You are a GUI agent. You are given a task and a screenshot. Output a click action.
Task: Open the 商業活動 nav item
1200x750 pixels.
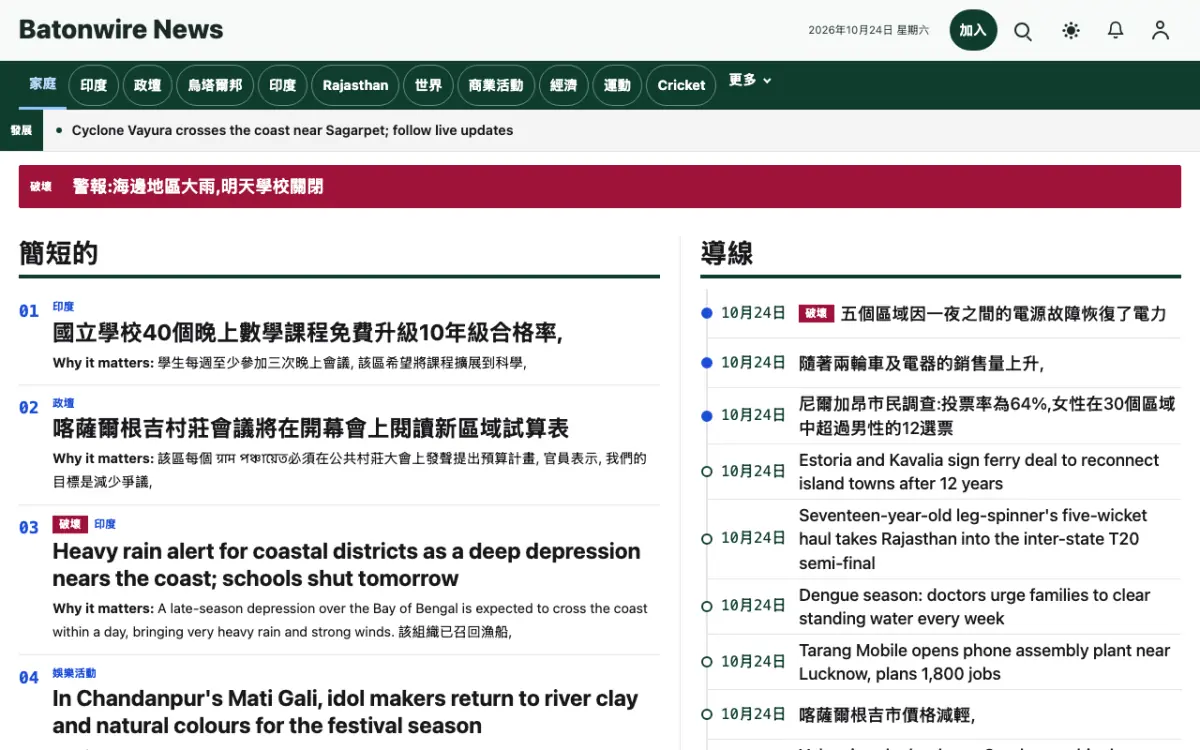[x=496, y=85]
